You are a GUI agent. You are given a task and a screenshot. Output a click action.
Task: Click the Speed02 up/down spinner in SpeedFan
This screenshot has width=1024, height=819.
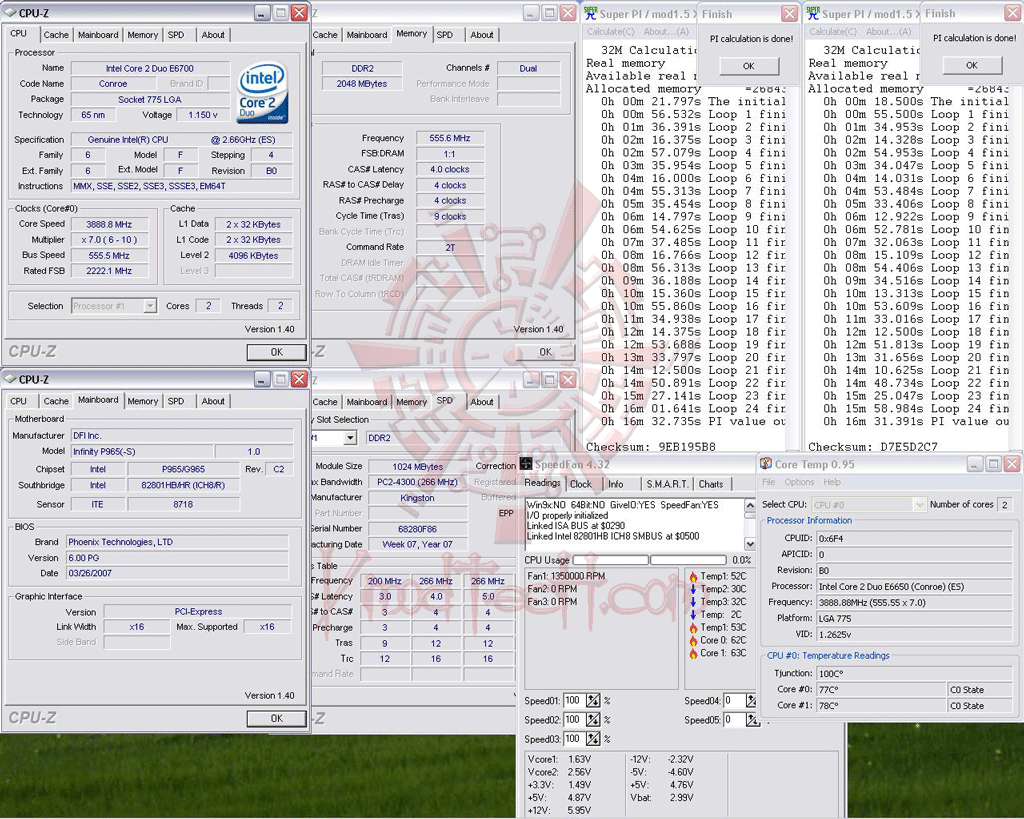(593, 720)
